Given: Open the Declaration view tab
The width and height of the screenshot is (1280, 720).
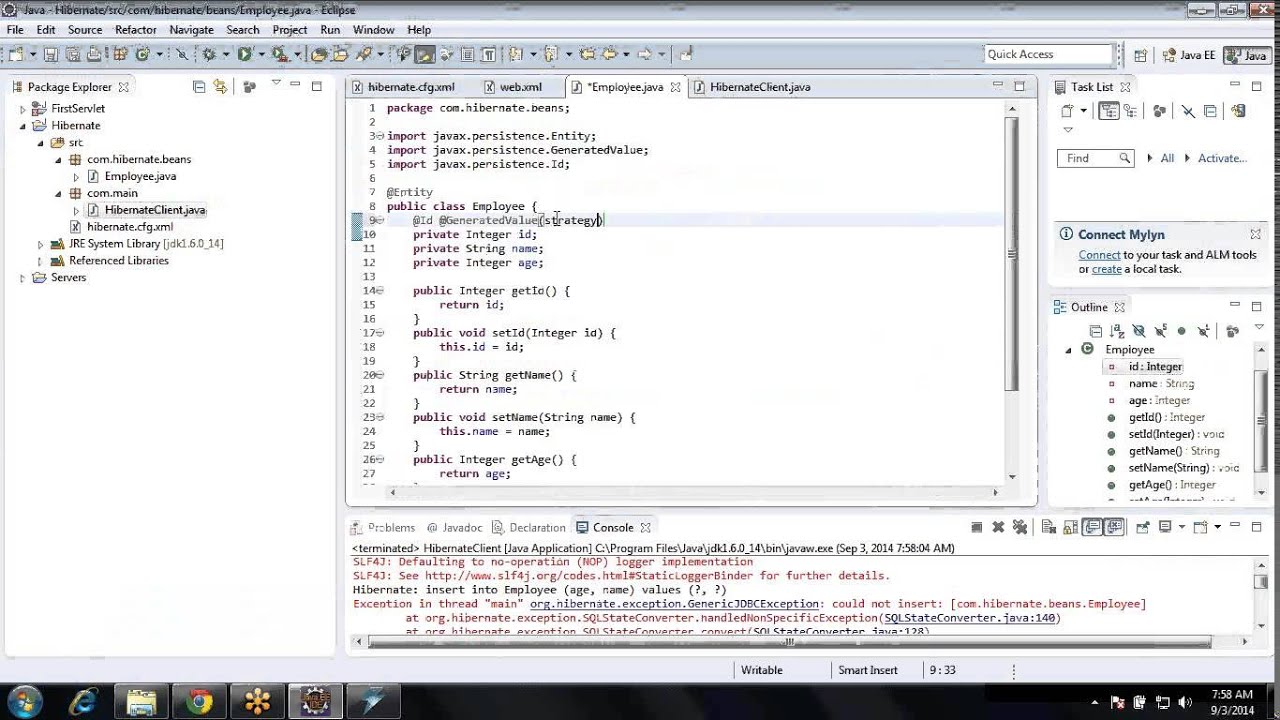Looking at the screenshot, I should pyautogui.click(x=528, y=527).
